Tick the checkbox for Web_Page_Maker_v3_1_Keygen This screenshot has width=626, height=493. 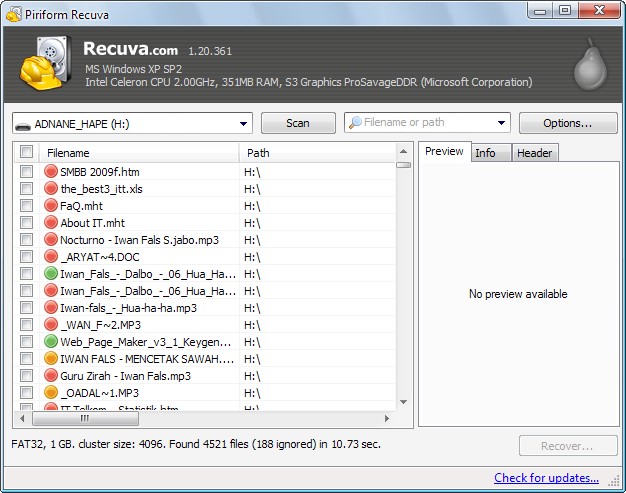coord(26,342)
